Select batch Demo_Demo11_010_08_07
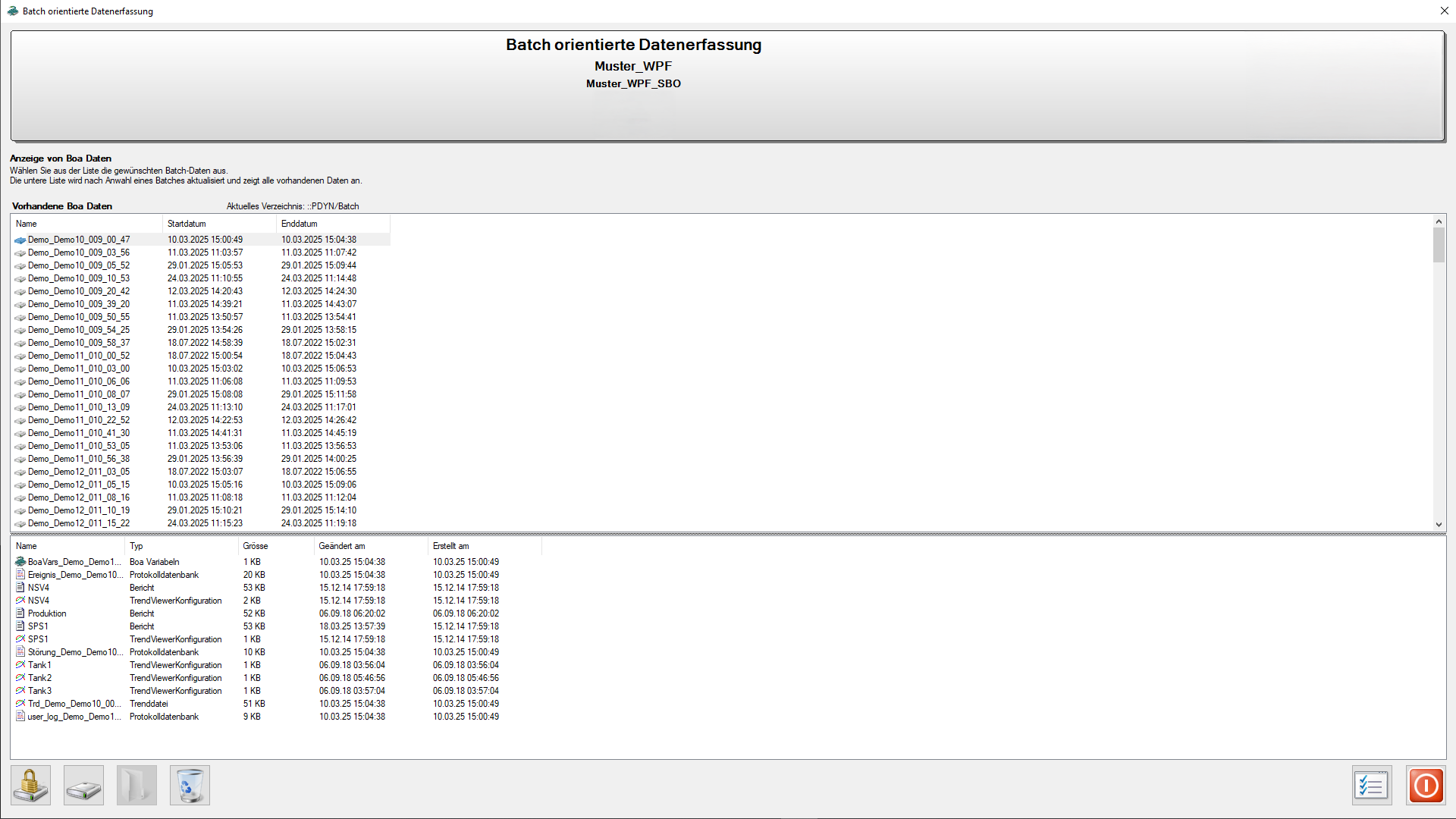 [201, 394]
